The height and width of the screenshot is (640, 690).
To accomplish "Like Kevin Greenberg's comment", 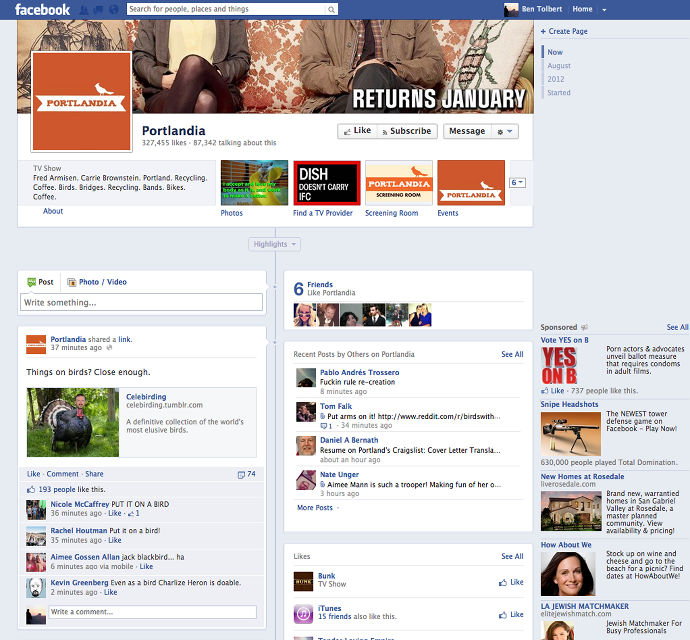I will coord(110,592).
